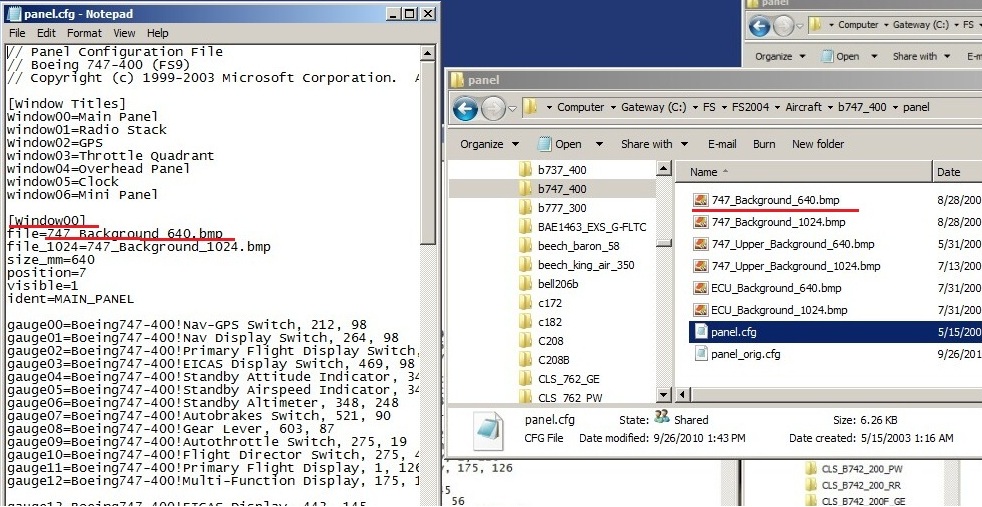The image size is (982, 507).
Task: Open Share with dropdown in background window
Action: click(x=922, y=56)
